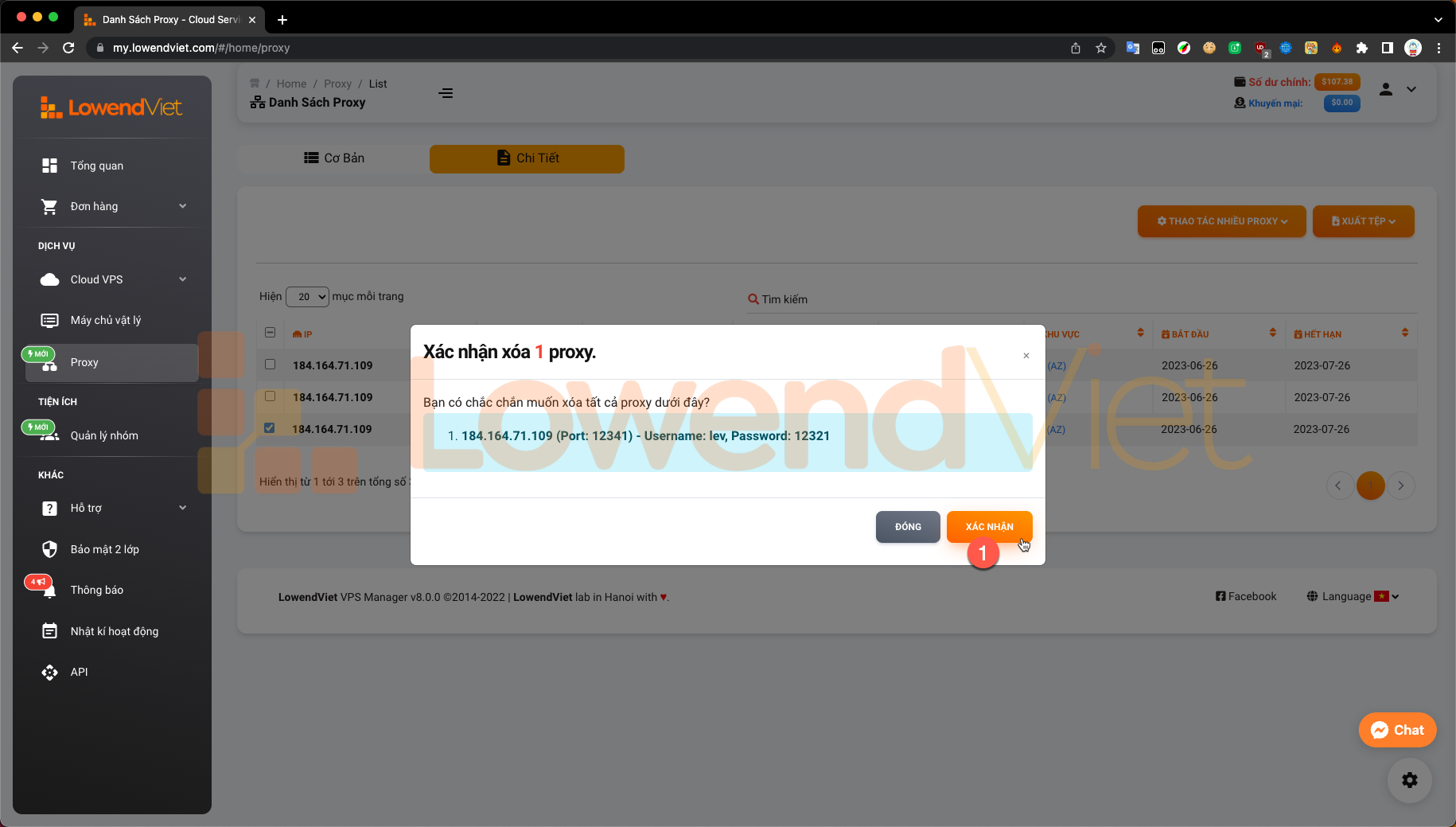Open the browser extensions puzzle icon
Viewport: 1456px width, 827px height.
[x=1361, y=48]
